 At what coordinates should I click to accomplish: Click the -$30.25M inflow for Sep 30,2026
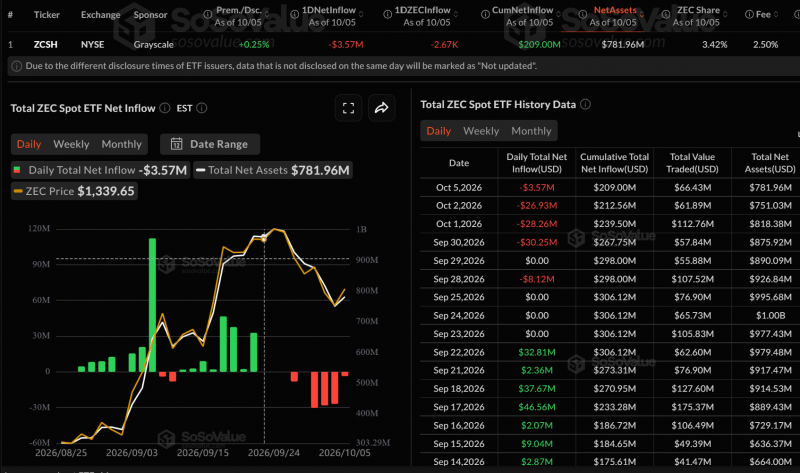[537, 242]
